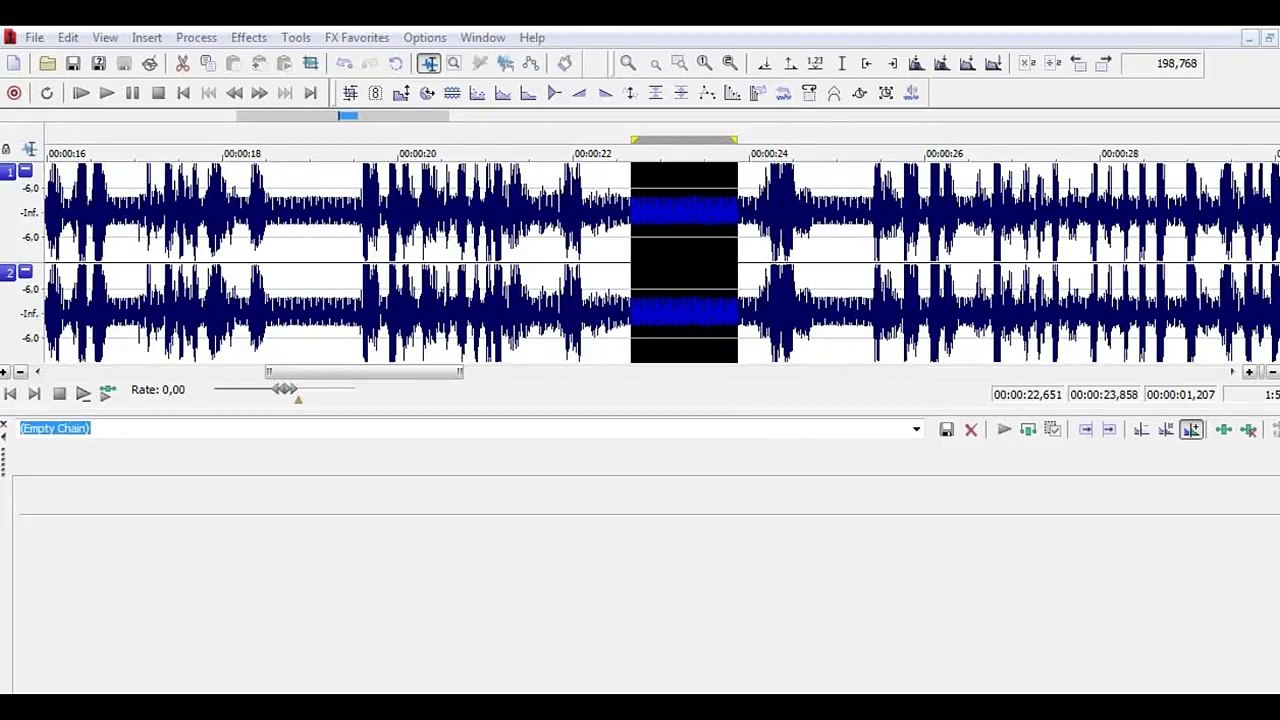Select the Envelope tool

click(531, 63)
